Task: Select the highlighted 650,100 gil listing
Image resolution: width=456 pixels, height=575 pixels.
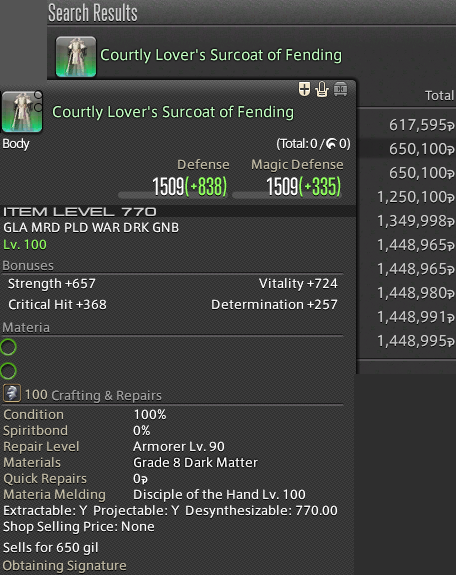Action: [406, 149]
